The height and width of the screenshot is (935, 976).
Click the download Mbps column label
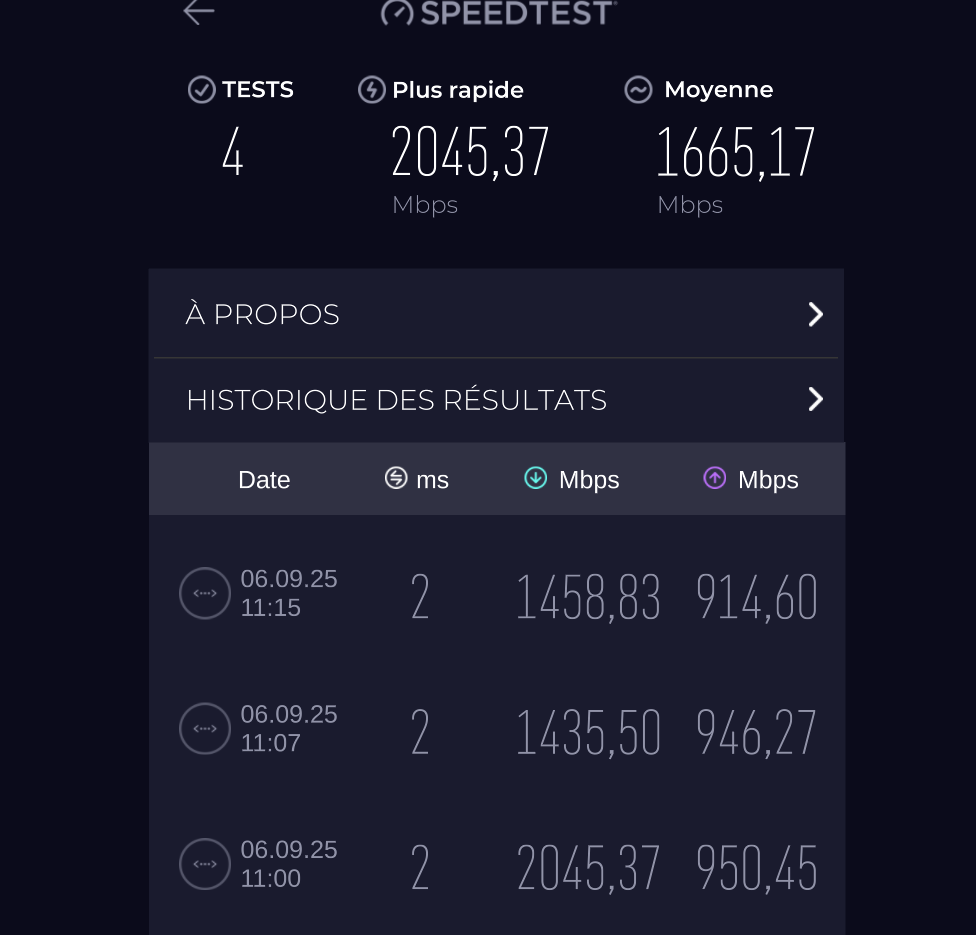[589, 480]
